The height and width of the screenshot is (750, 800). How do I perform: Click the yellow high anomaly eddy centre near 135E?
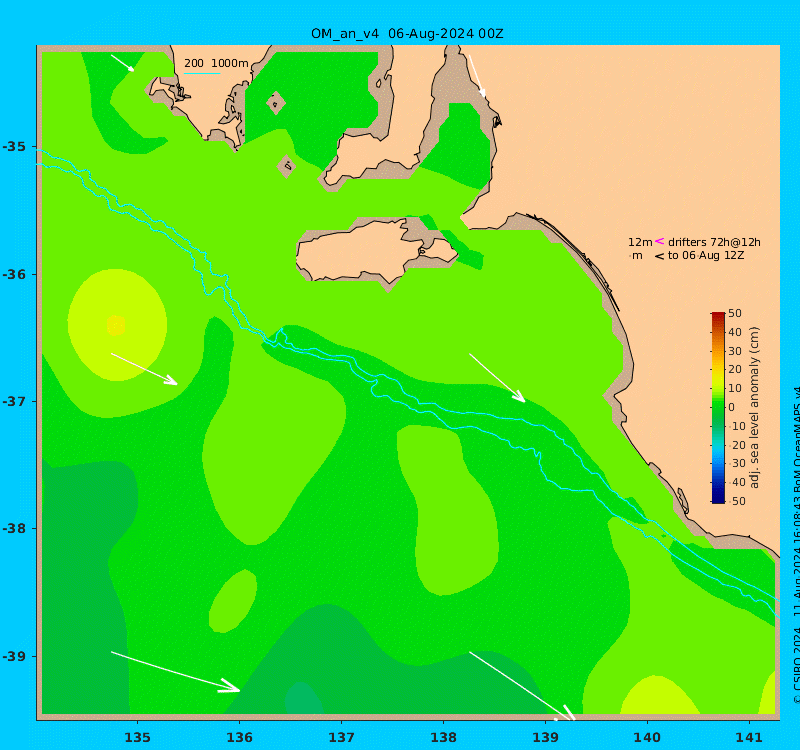116,326
